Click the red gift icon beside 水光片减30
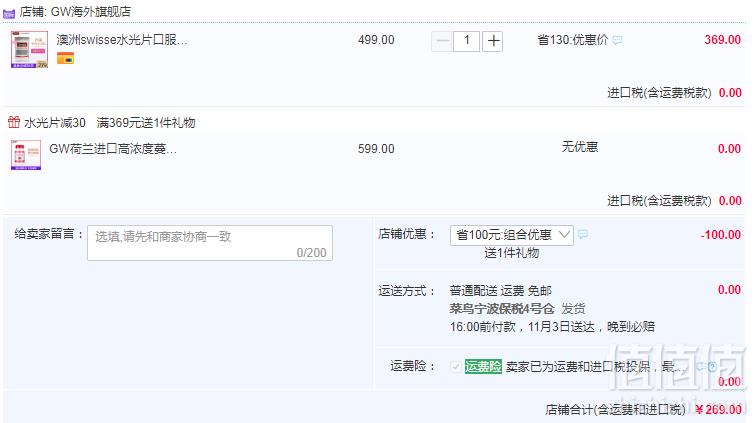 pos(14,122)
